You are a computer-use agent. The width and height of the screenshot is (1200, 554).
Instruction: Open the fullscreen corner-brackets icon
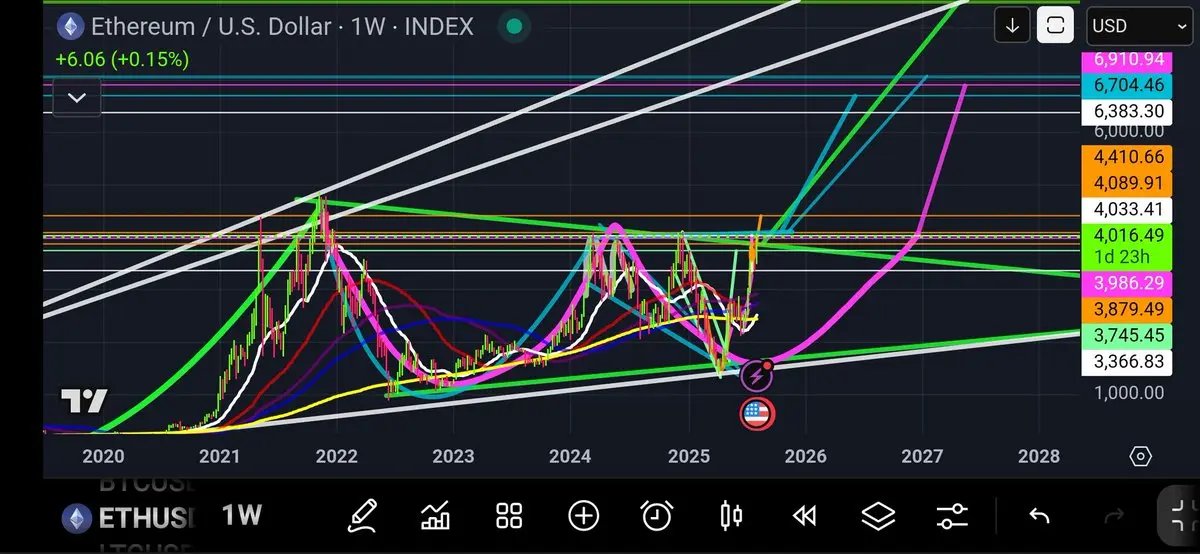click(x=1184, y=516)
